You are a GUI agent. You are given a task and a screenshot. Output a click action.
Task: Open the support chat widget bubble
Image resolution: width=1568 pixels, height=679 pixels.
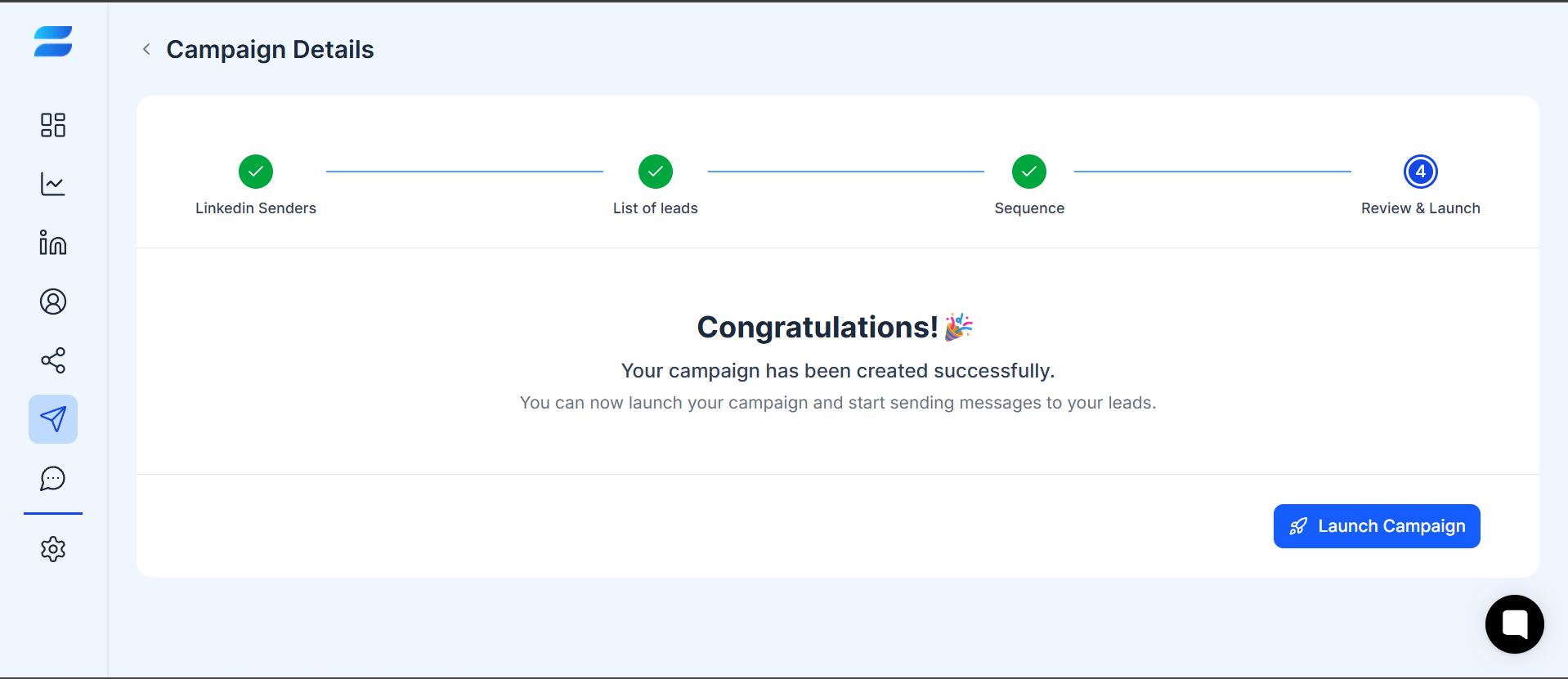click(1515, 624)
